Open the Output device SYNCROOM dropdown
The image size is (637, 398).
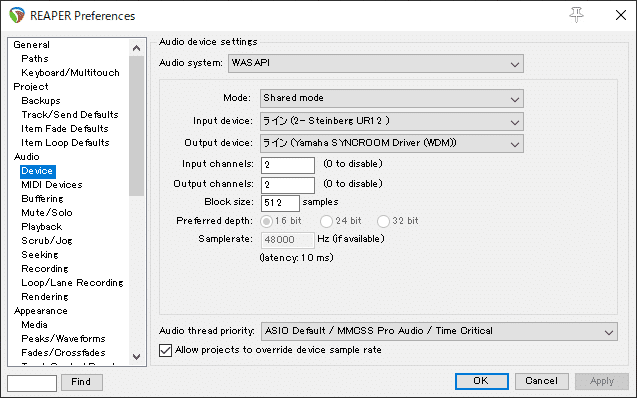pos(392,143)
